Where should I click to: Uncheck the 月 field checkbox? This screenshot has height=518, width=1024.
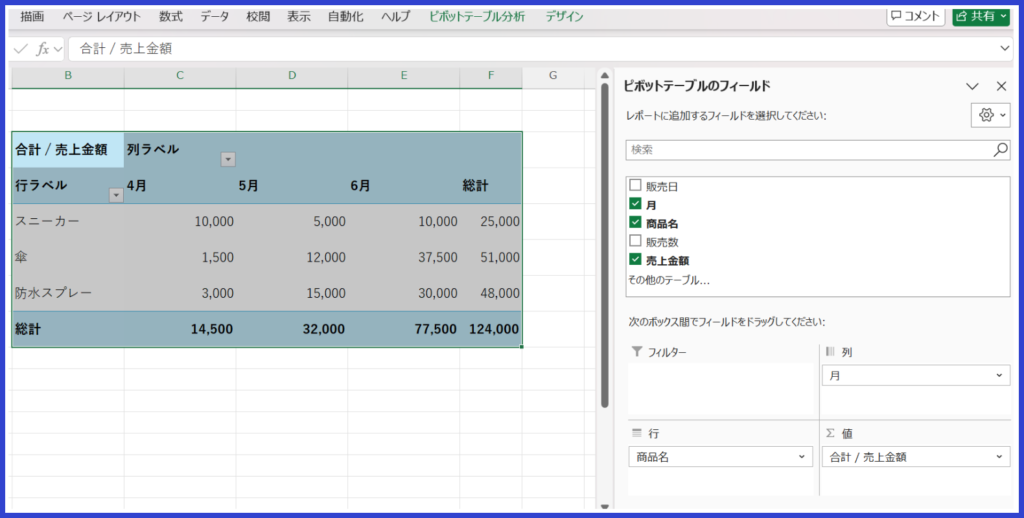(x=635, y=204)
